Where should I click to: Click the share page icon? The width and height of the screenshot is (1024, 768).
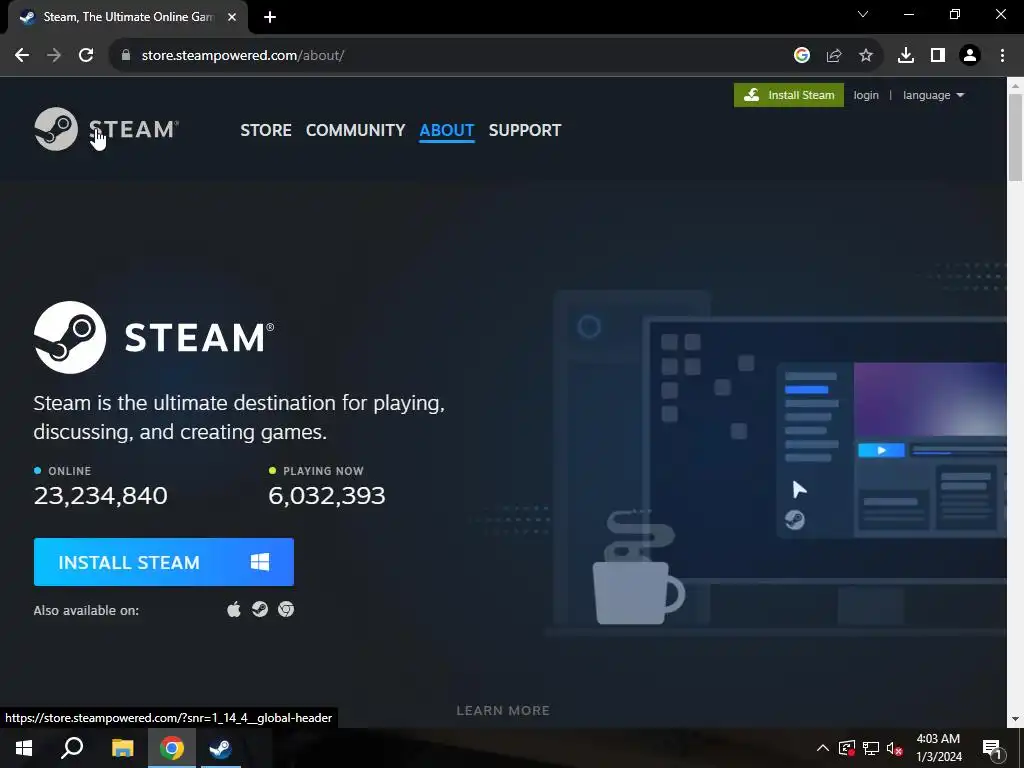click(x=834, y=55)
